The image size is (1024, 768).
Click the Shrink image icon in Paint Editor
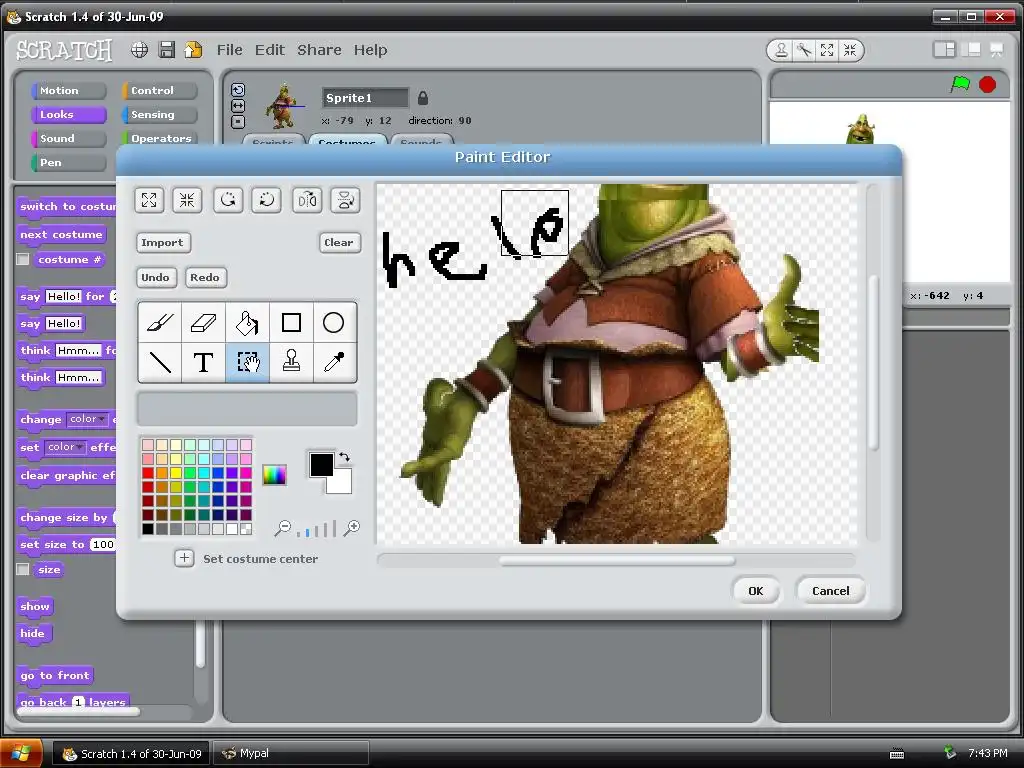pos(187,200)
